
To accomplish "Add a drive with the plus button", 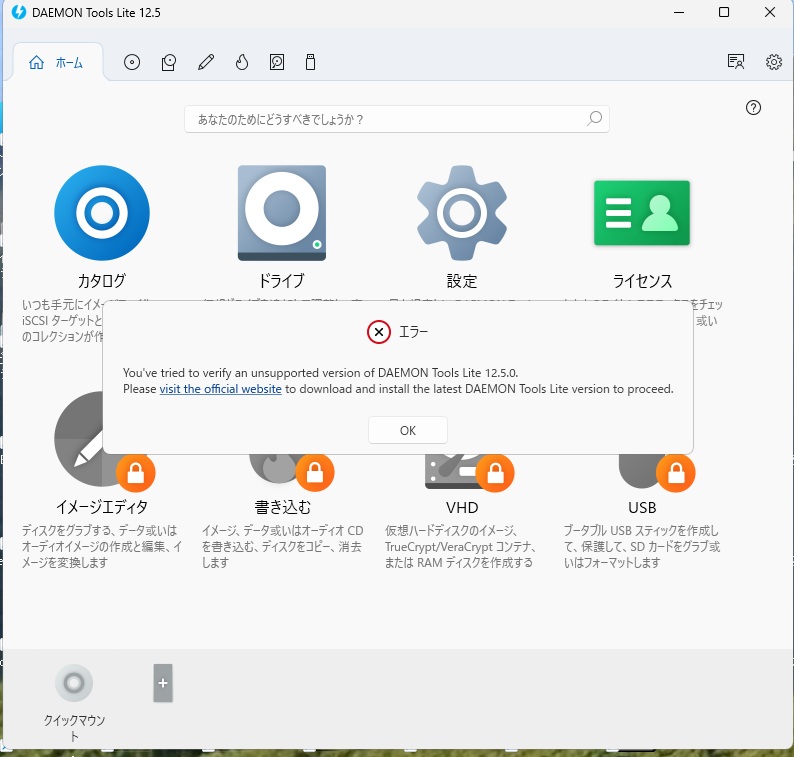I will 163,683.
